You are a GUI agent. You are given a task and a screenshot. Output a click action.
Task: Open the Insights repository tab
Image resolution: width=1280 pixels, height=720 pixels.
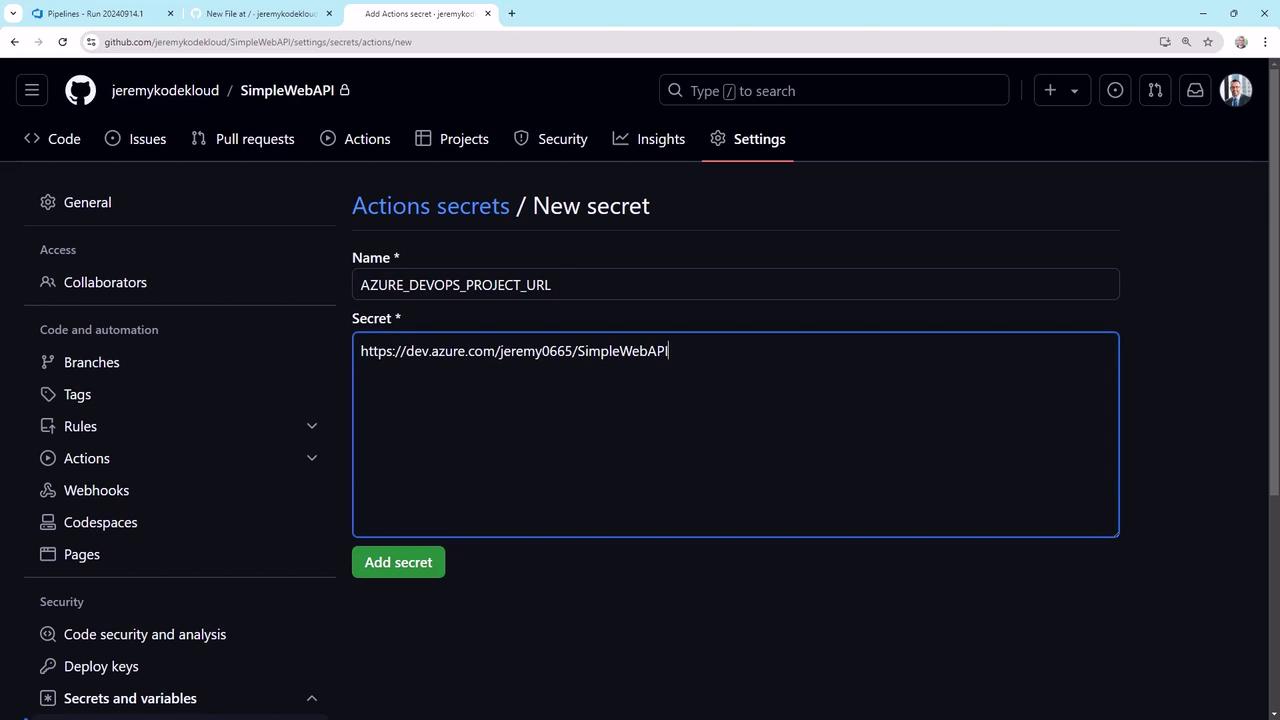tap(649, 139)
